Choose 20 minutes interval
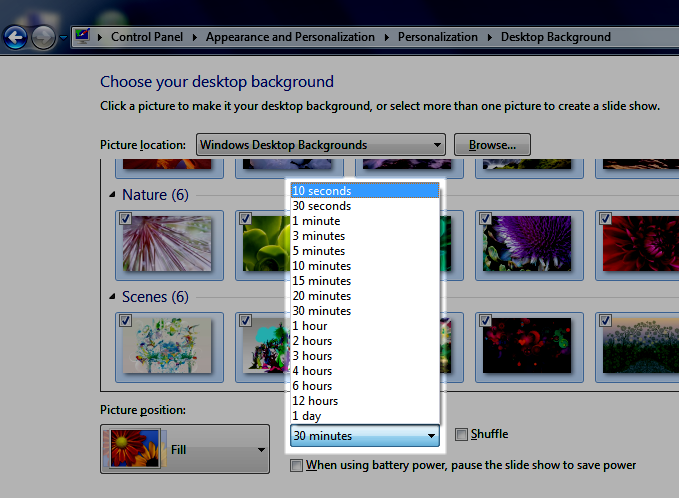679x498 pixels. pos(365,296)
